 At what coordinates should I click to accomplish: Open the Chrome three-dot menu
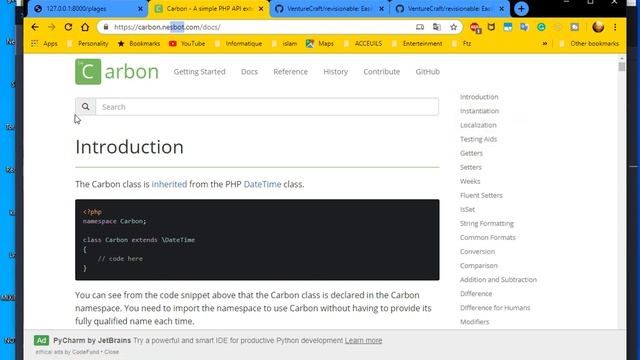(x=615, y=27)
